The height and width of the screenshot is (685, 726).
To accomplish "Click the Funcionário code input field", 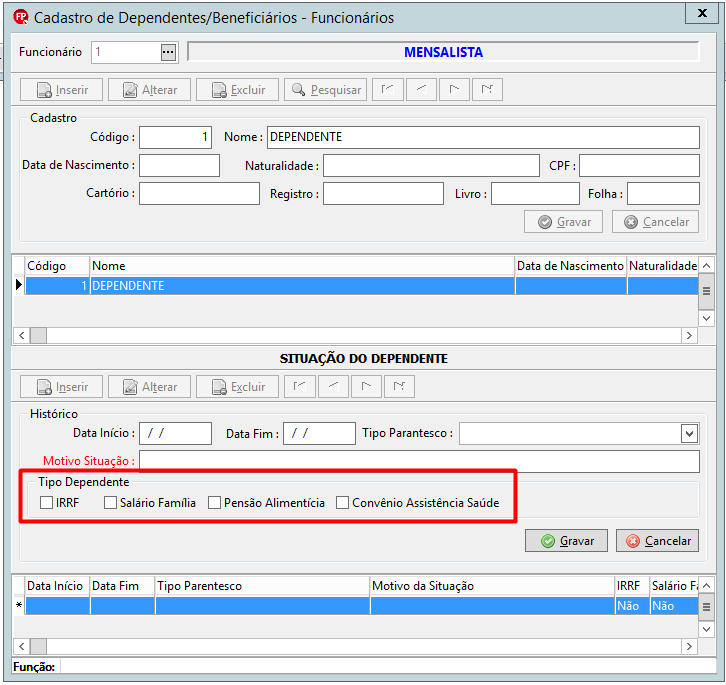I will tap(126, 52).
